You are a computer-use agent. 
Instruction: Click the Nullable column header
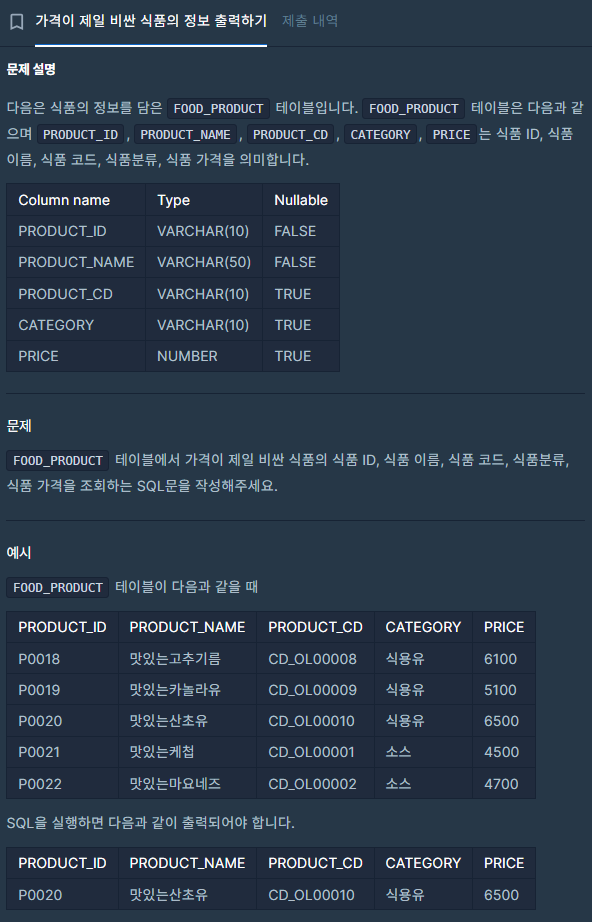[x=300, y=200]
